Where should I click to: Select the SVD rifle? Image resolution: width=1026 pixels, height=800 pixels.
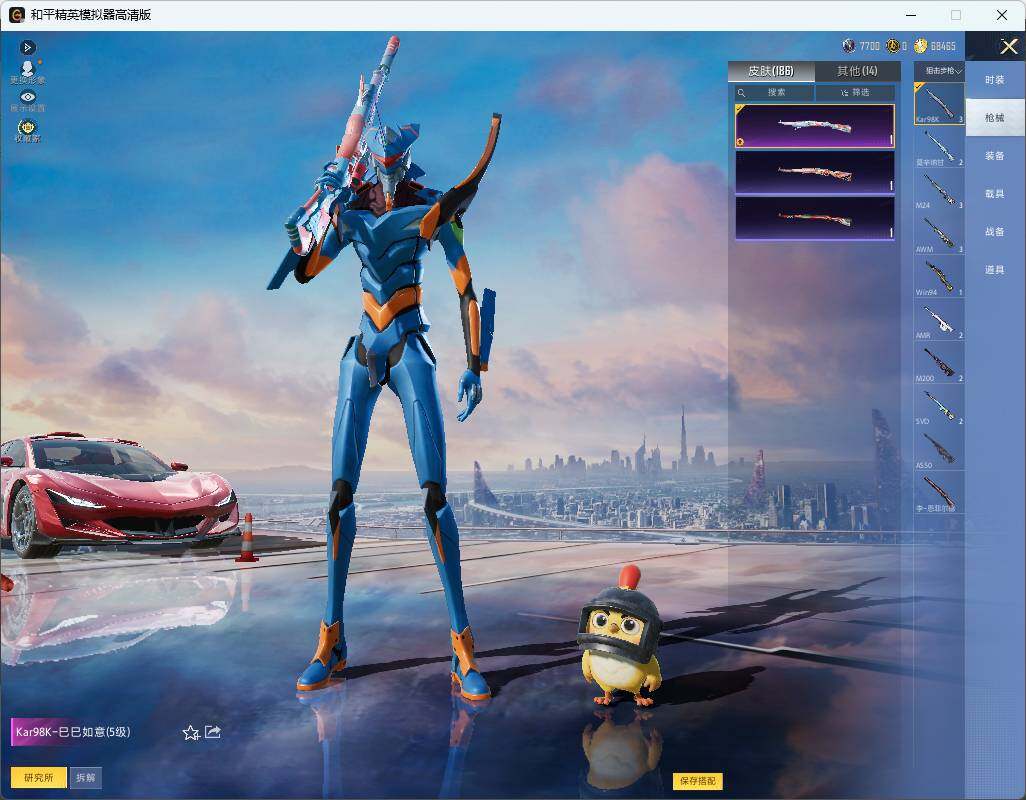tap(939, 406)
